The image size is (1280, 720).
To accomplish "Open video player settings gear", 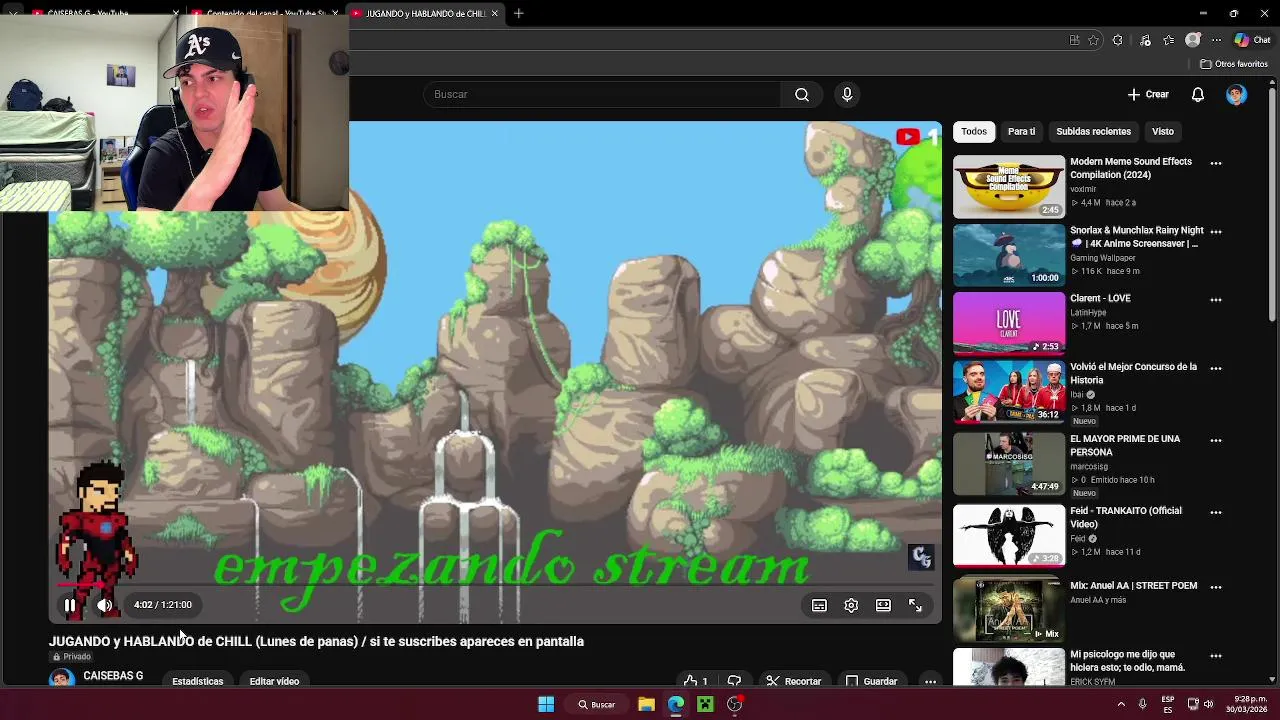I will pyautogui.click(x=851, y=605).
